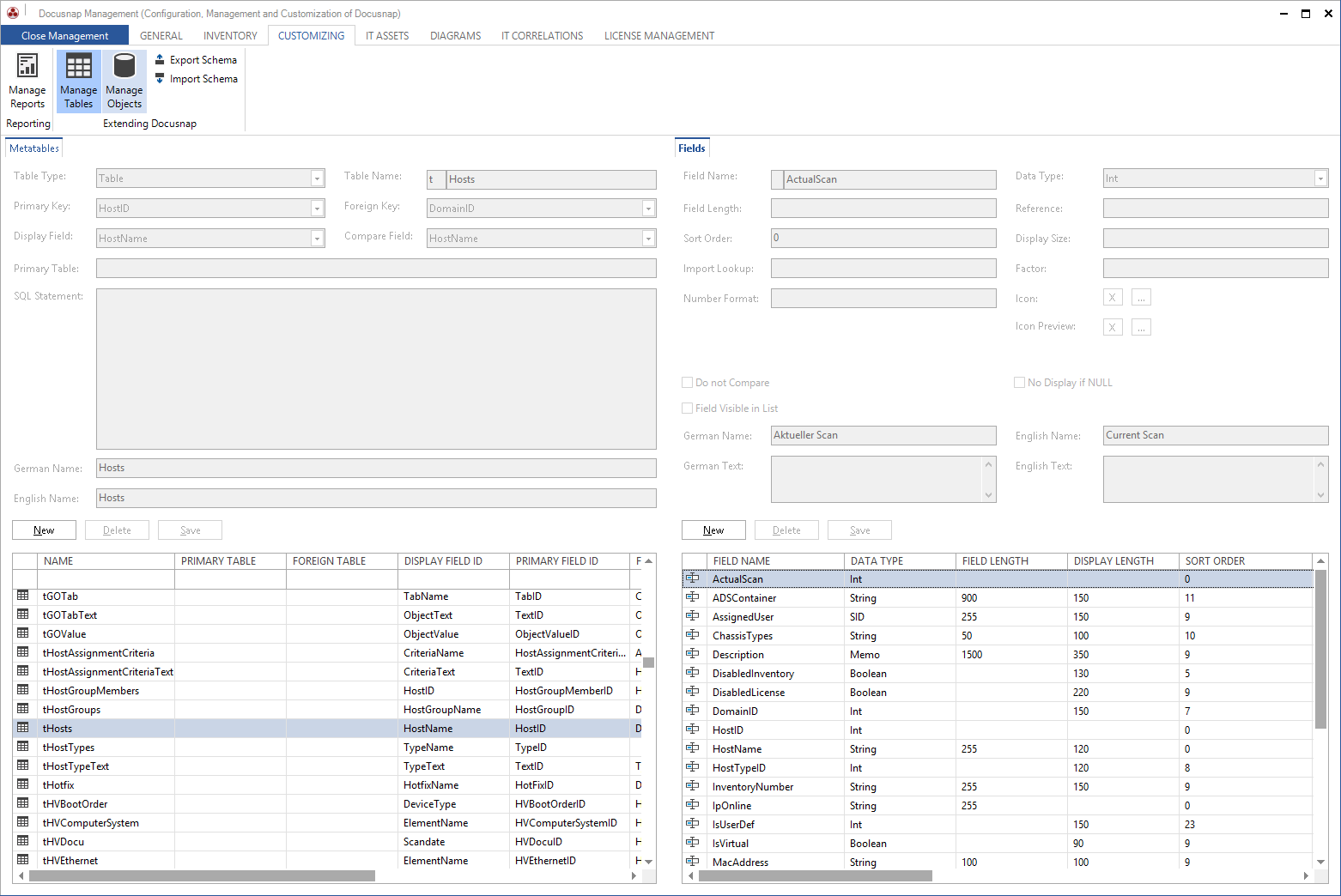Clear Icon Preview with X button

(x=1113, y=327)
